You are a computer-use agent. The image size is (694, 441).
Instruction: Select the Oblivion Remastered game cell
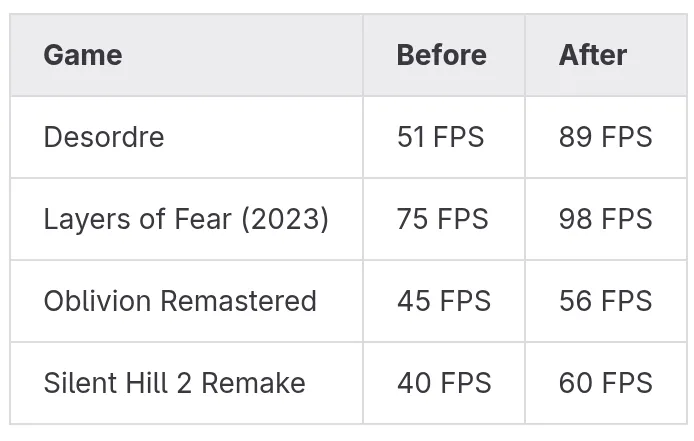[x=180, y=301]
